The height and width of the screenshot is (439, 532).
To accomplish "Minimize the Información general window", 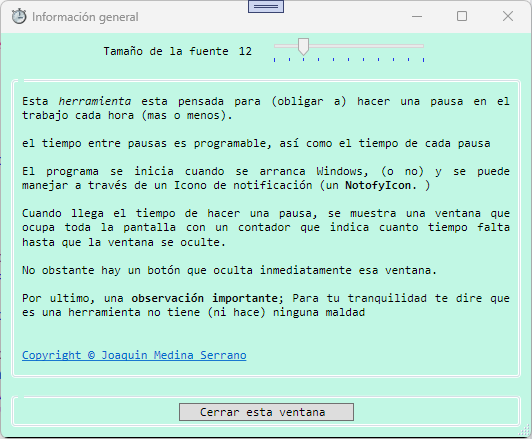I will point(417,16).
